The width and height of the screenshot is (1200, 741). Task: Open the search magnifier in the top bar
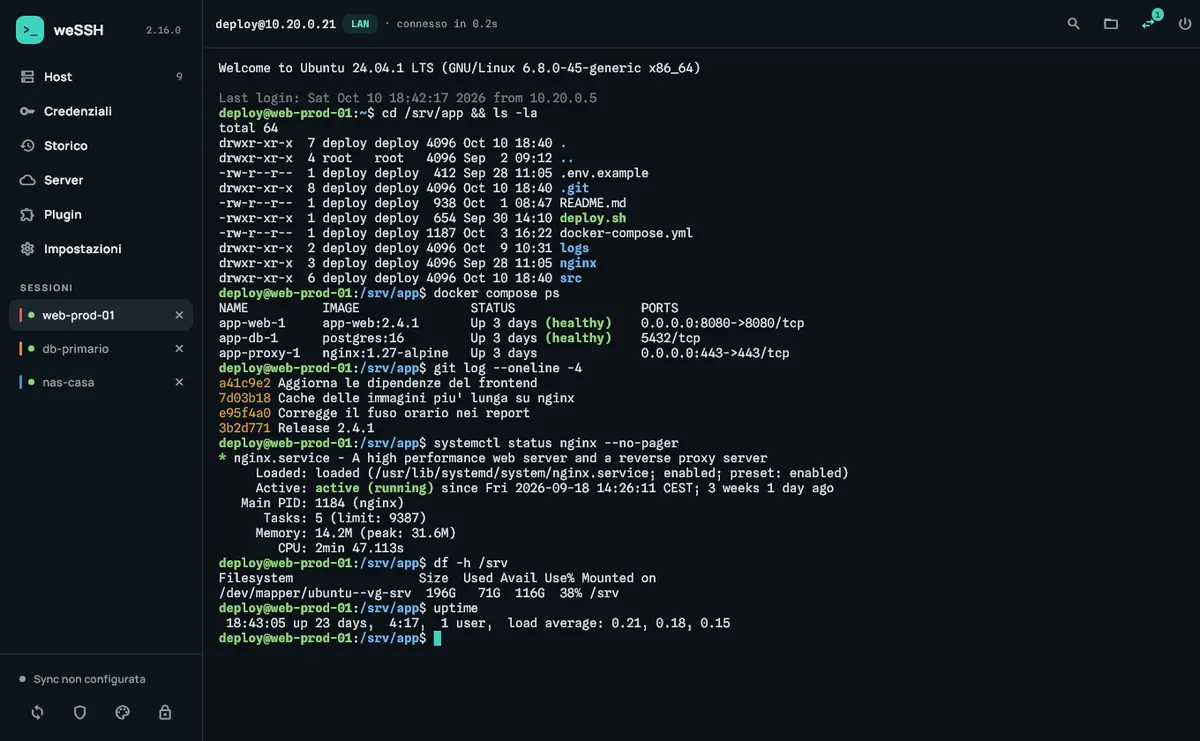pos(1073,23)
